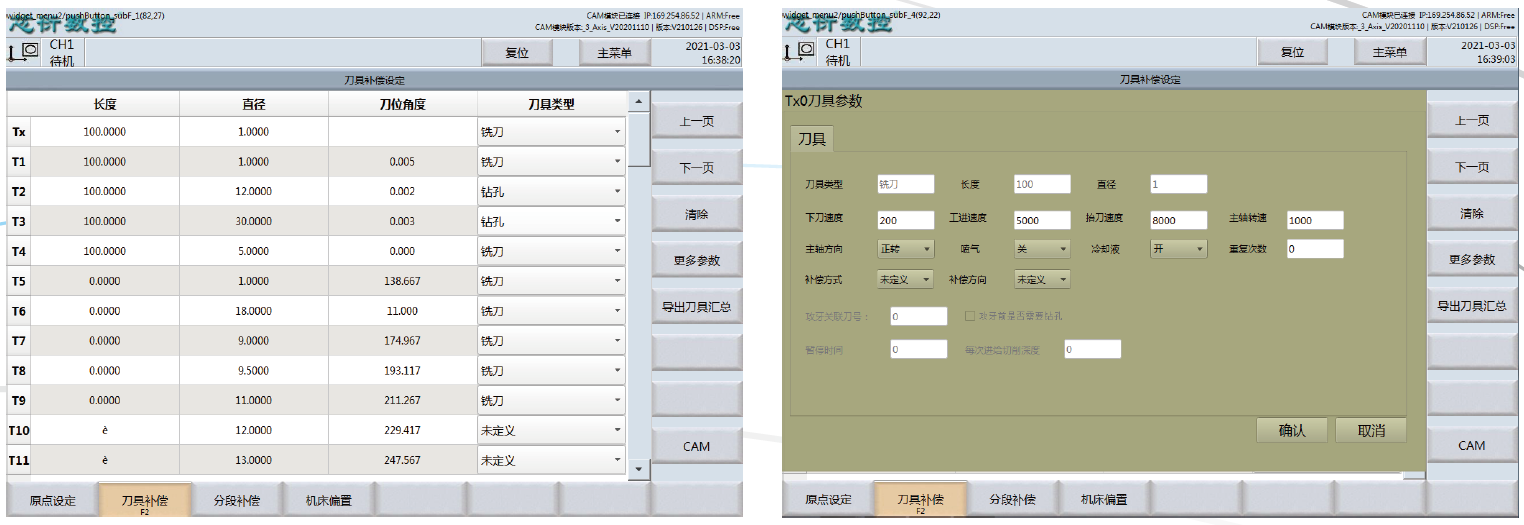Expand the 补偿方式 dropdown
Image resolution: width=1524 pixels, height=525 pixels.
click(x=905, y=280)
